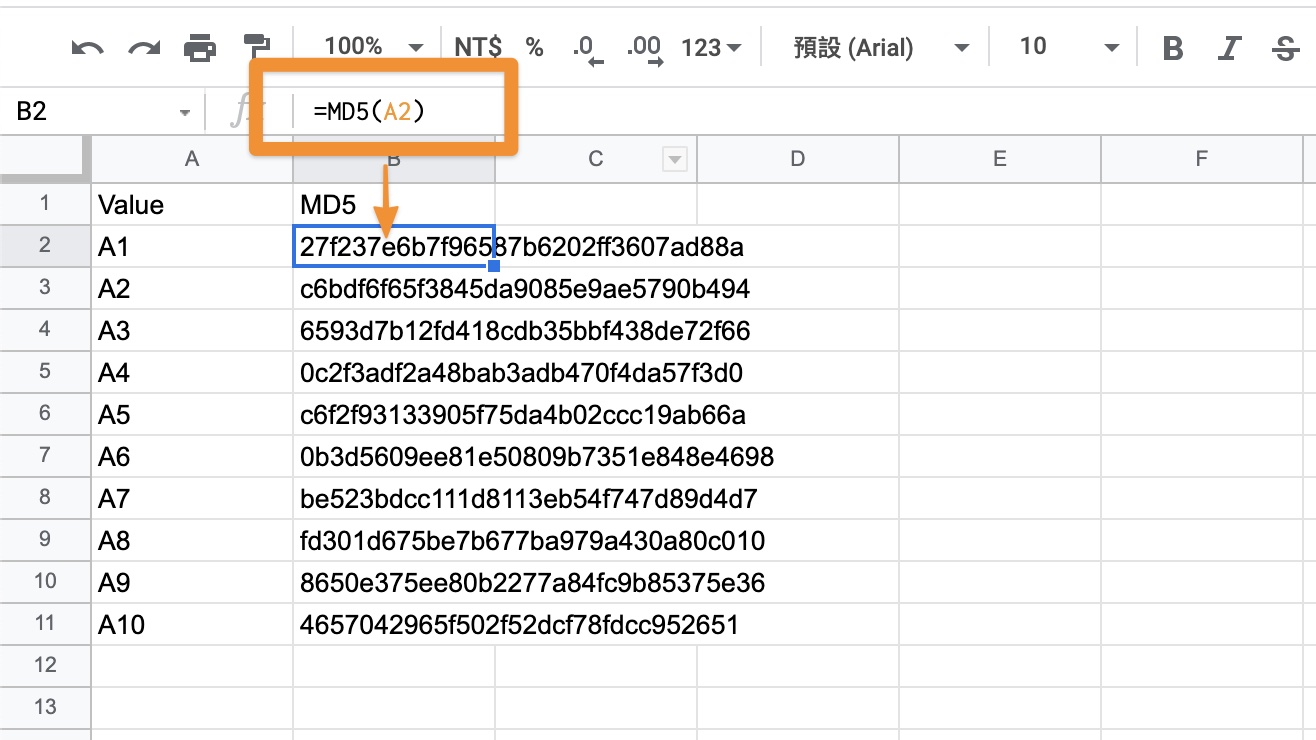
Task: Select the 'Value' header cell
Action: click(192, 205)
